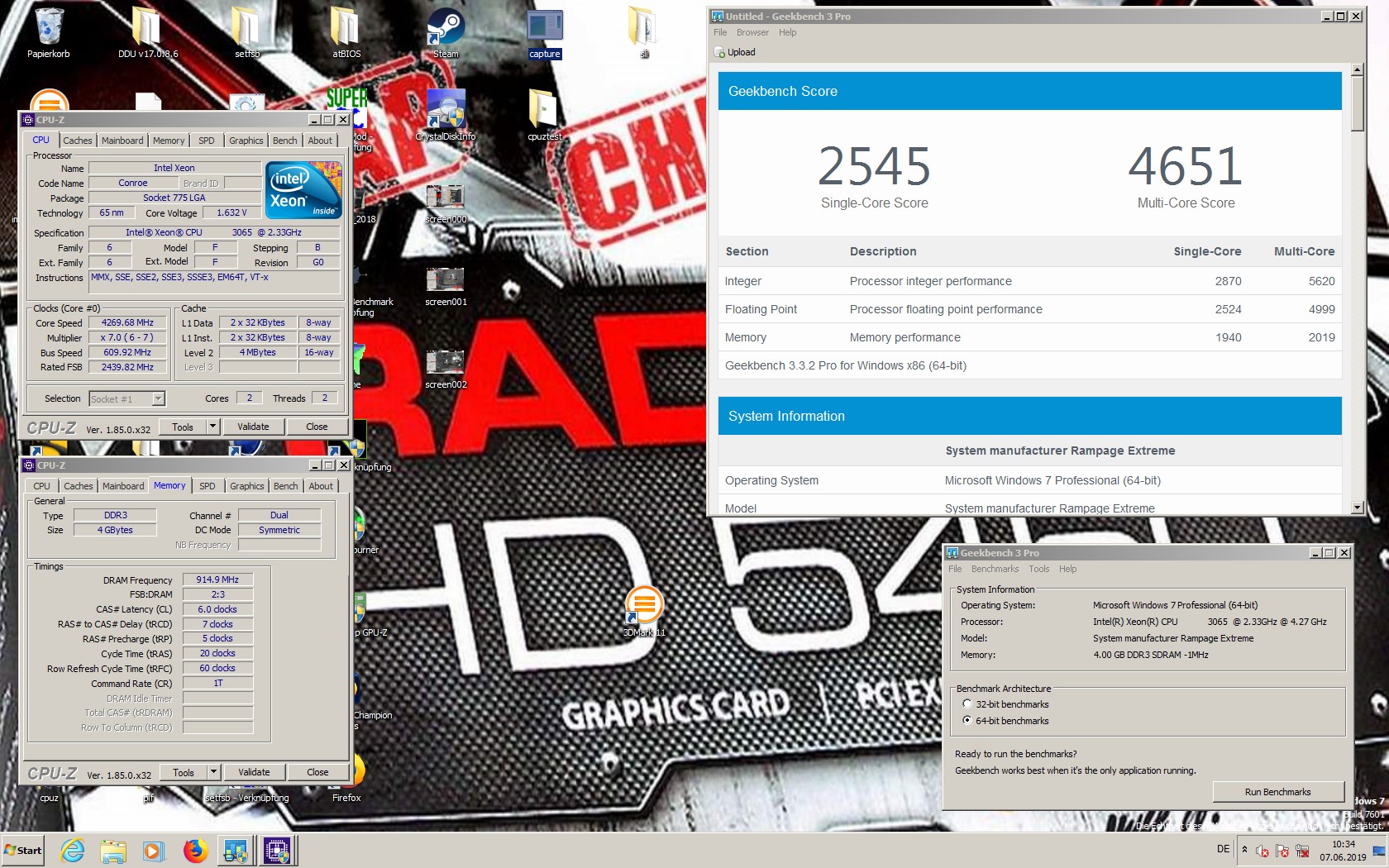Open the setfsb folder icon
The width and height of the screenshot is (1389, 868).
[x=246, y=33]
